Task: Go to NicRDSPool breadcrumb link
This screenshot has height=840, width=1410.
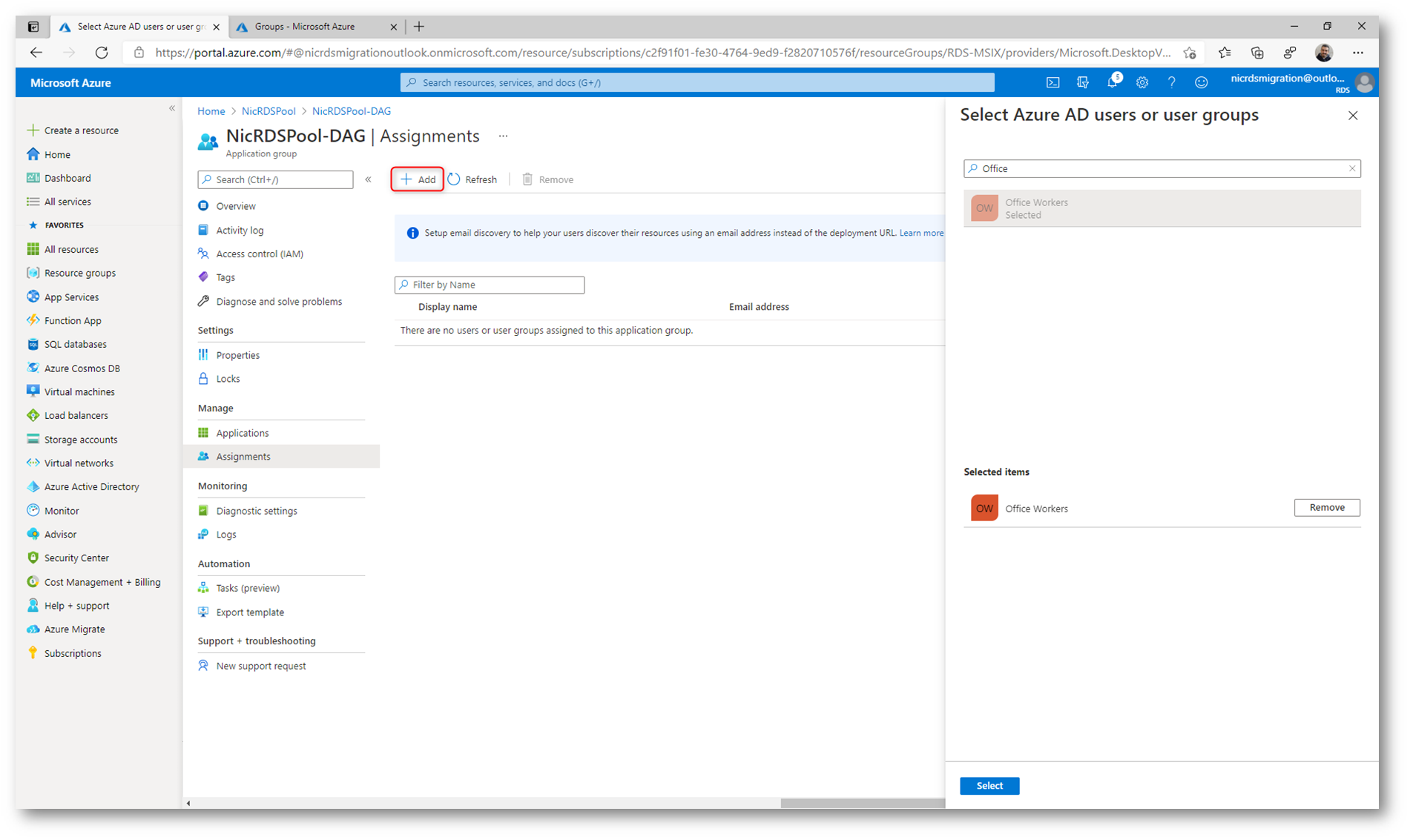Action: 269,111
